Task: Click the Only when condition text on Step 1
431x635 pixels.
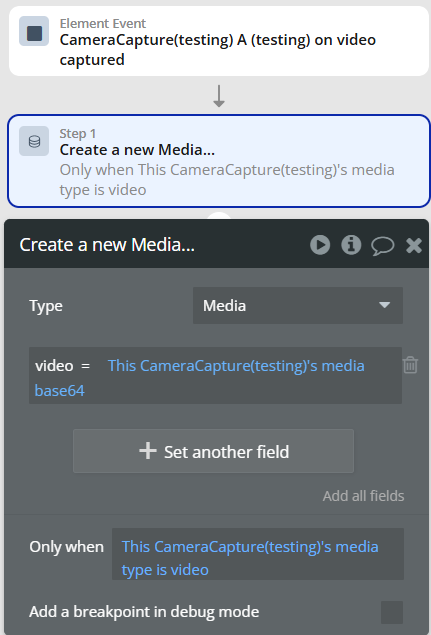Action: 227,180
